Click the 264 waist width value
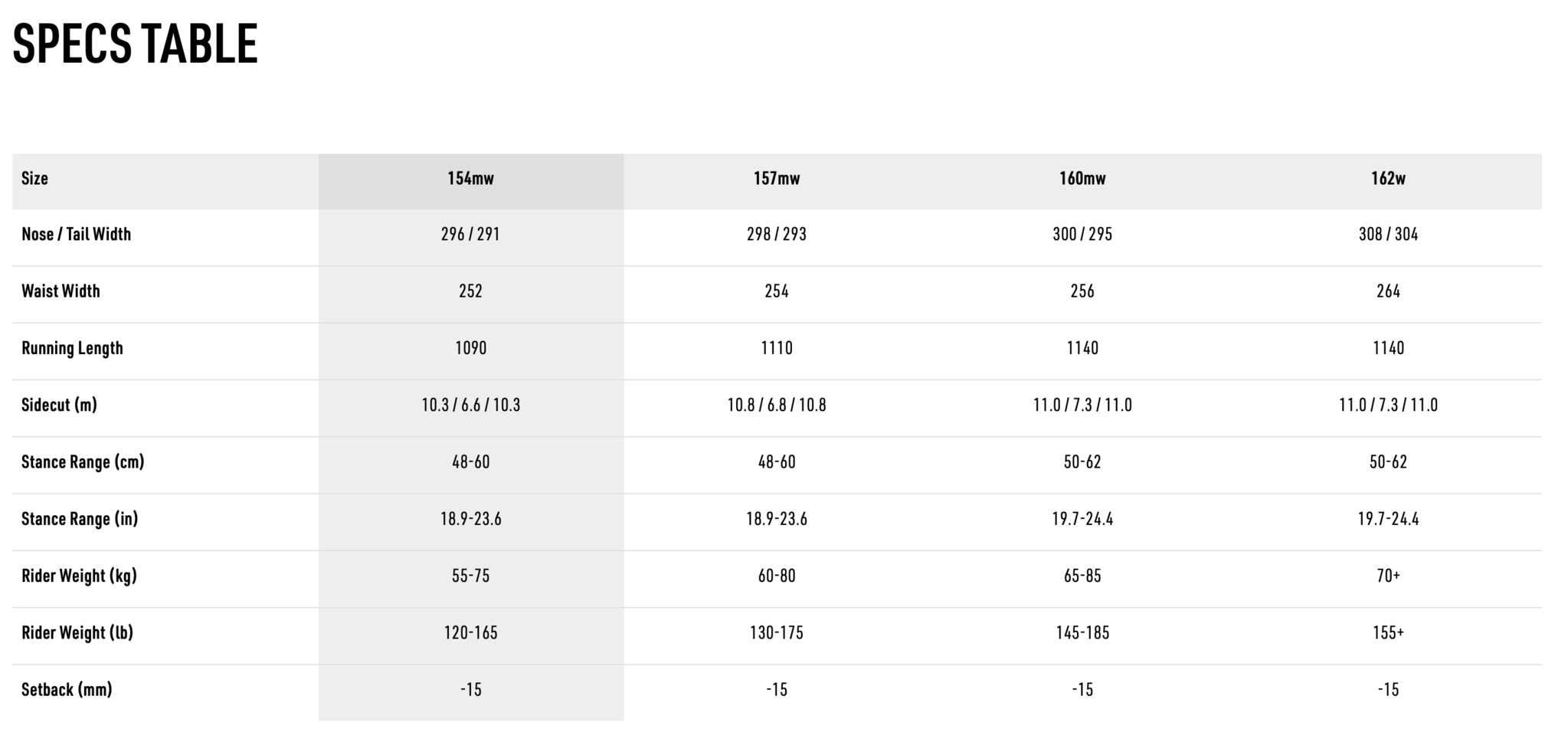 [x=1388, y=291]
